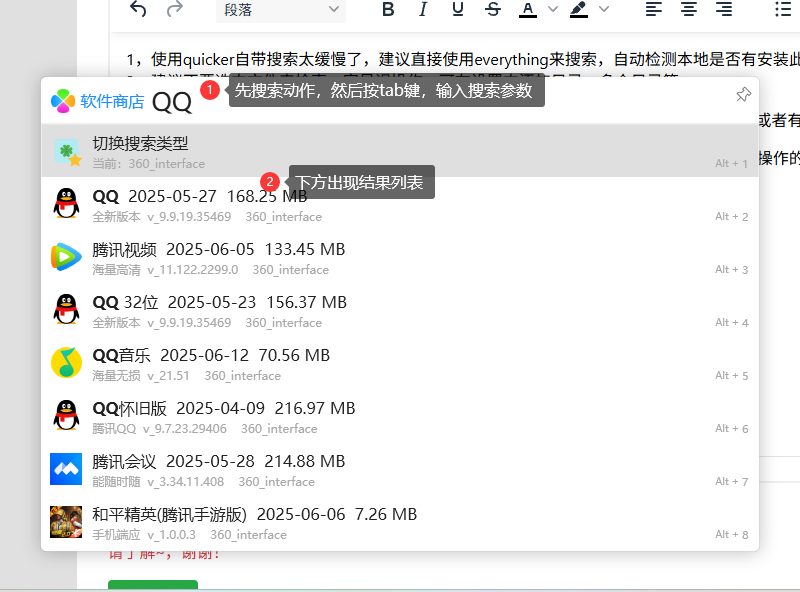800x592 pixels.
Task: Click version v_11.122.2299.0 under 腾讯视频
Action: [193, 270]
